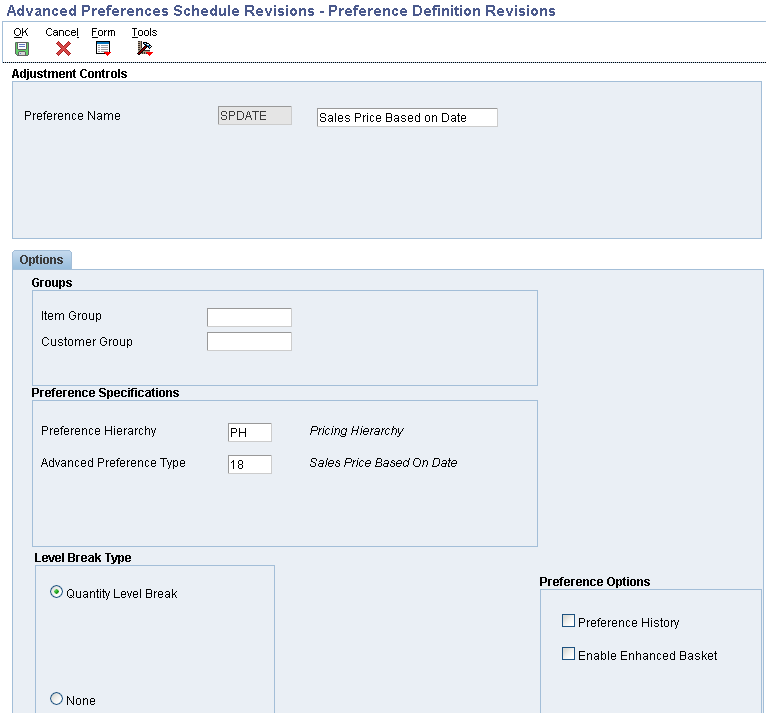
Task: Click the Item Group label
Action: [71, 316]
